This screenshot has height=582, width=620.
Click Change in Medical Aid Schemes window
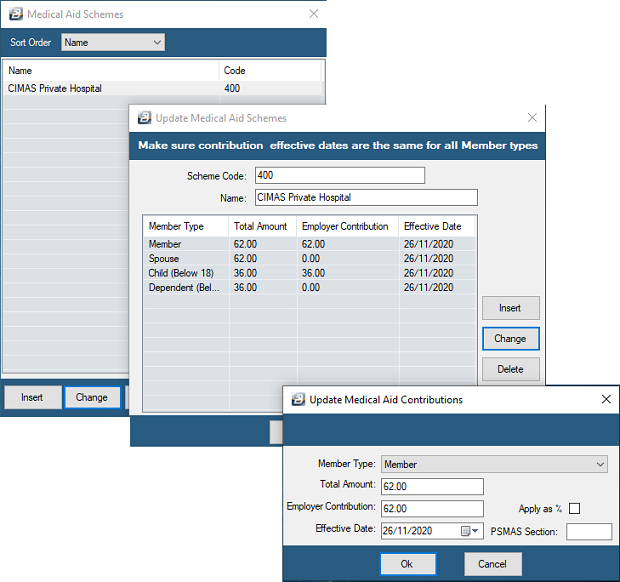(x=92, y=397)
